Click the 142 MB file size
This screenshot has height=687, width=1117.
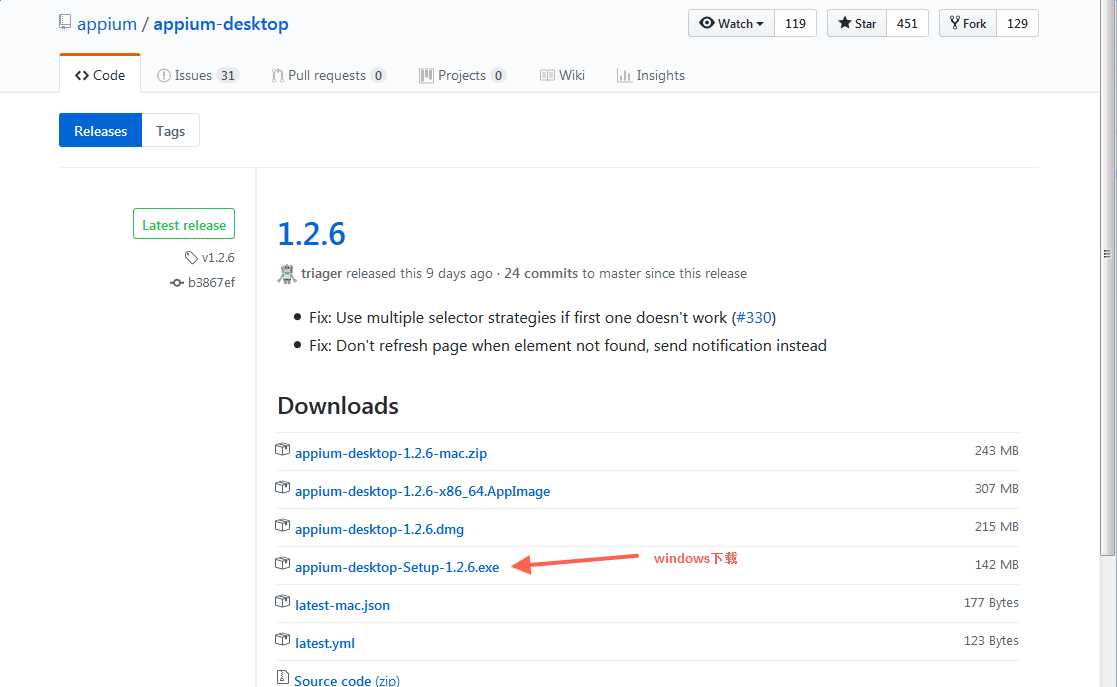click(x=997, y=564)
